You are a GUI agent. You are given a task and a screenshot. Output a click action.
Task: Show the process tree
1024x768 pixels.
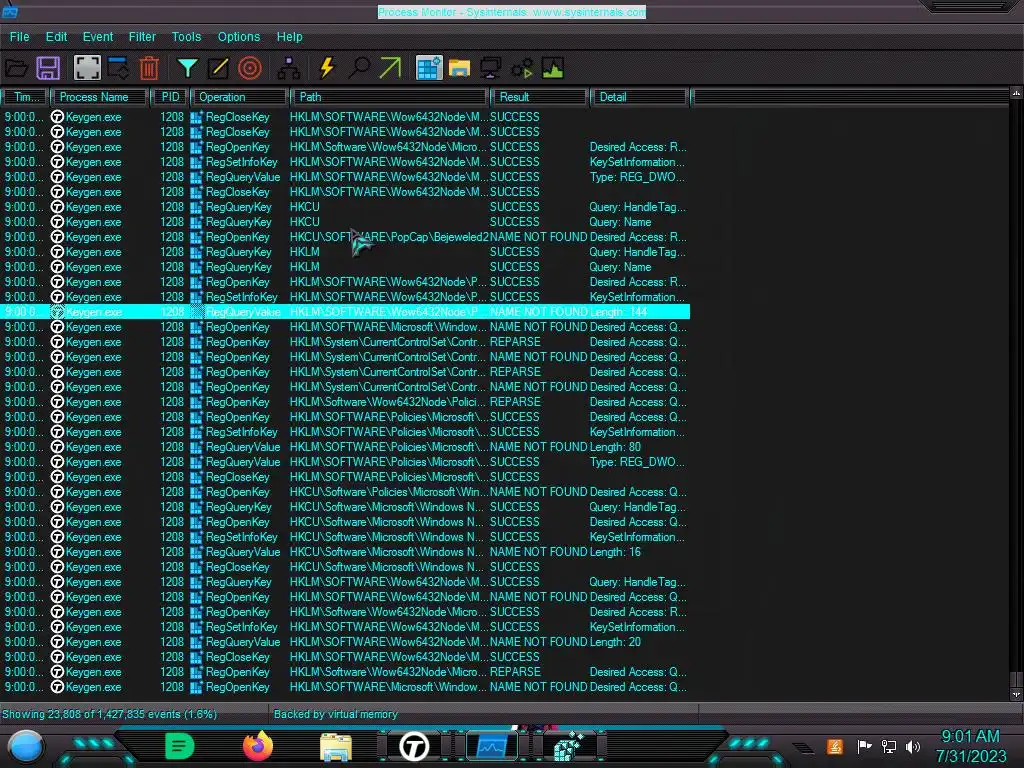pos(289,68)
